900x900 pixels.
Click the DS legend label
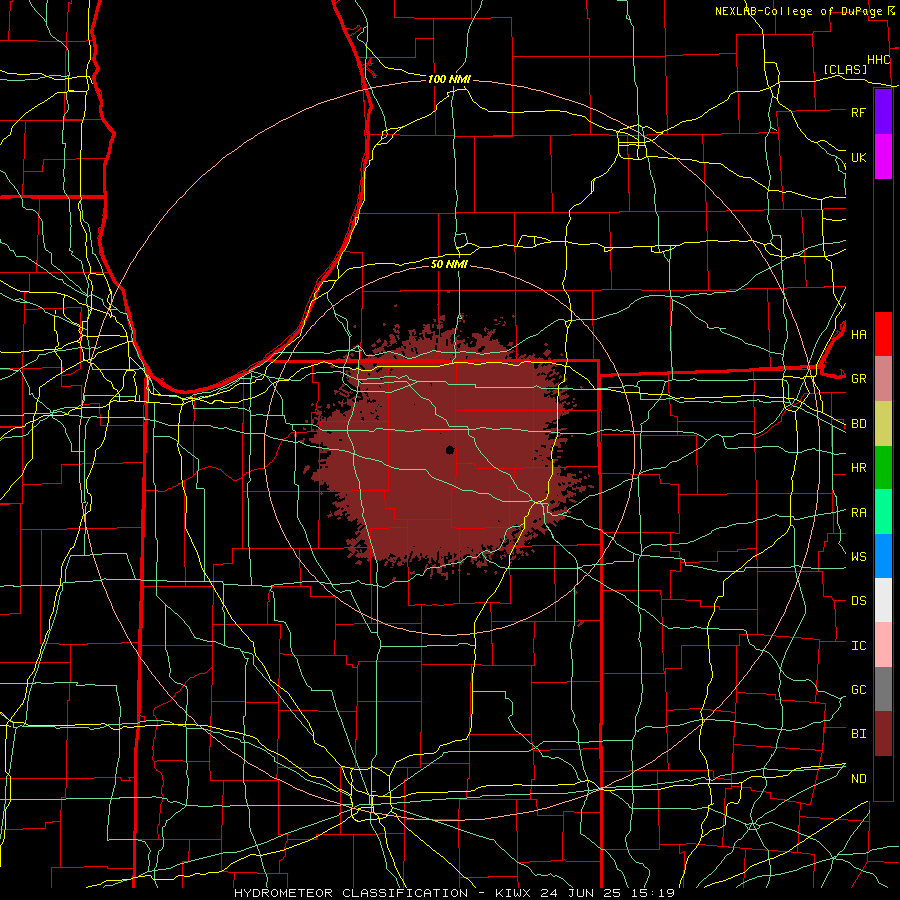pyautogui.click(x=858, y=601)
